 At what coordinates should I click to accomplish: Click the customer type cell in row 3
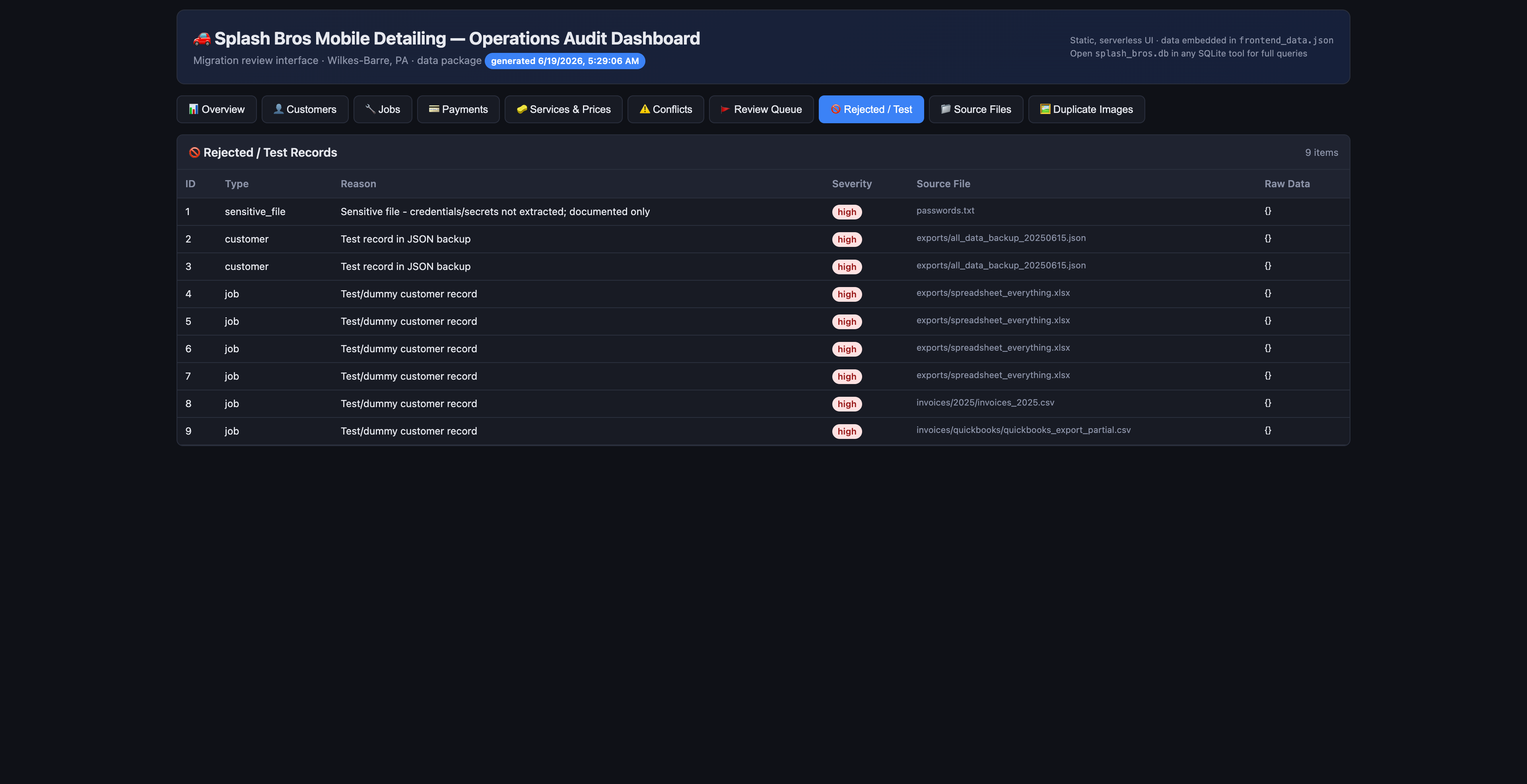click(x=247, y=267)
